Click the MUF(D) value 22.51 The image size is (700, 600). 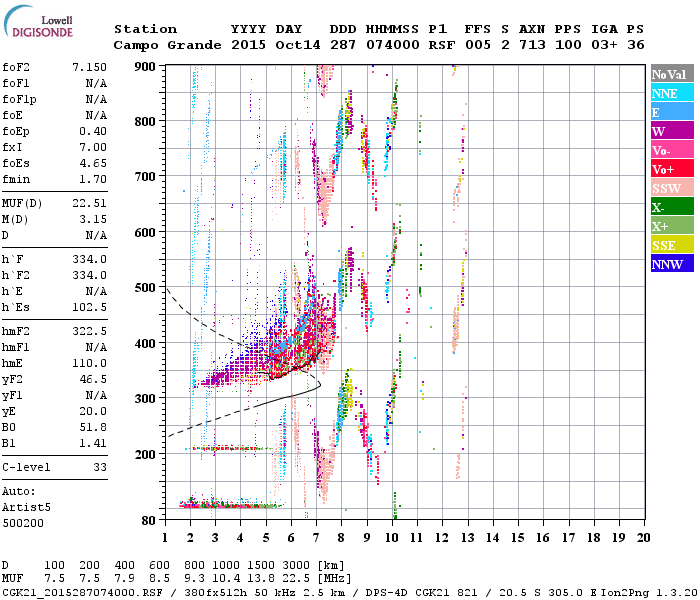(90, 204)
